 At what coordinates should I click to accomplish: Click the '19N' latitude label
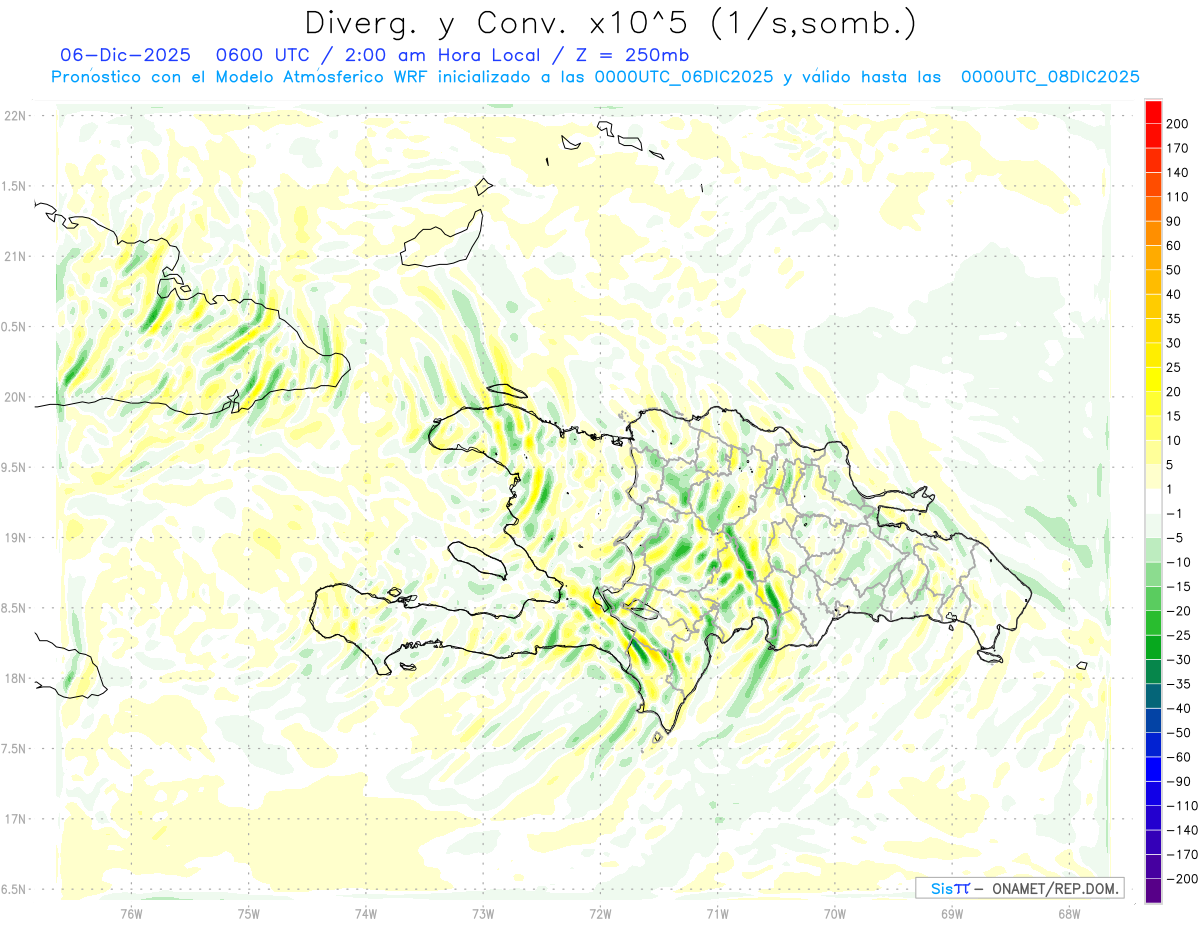(15, 538)
